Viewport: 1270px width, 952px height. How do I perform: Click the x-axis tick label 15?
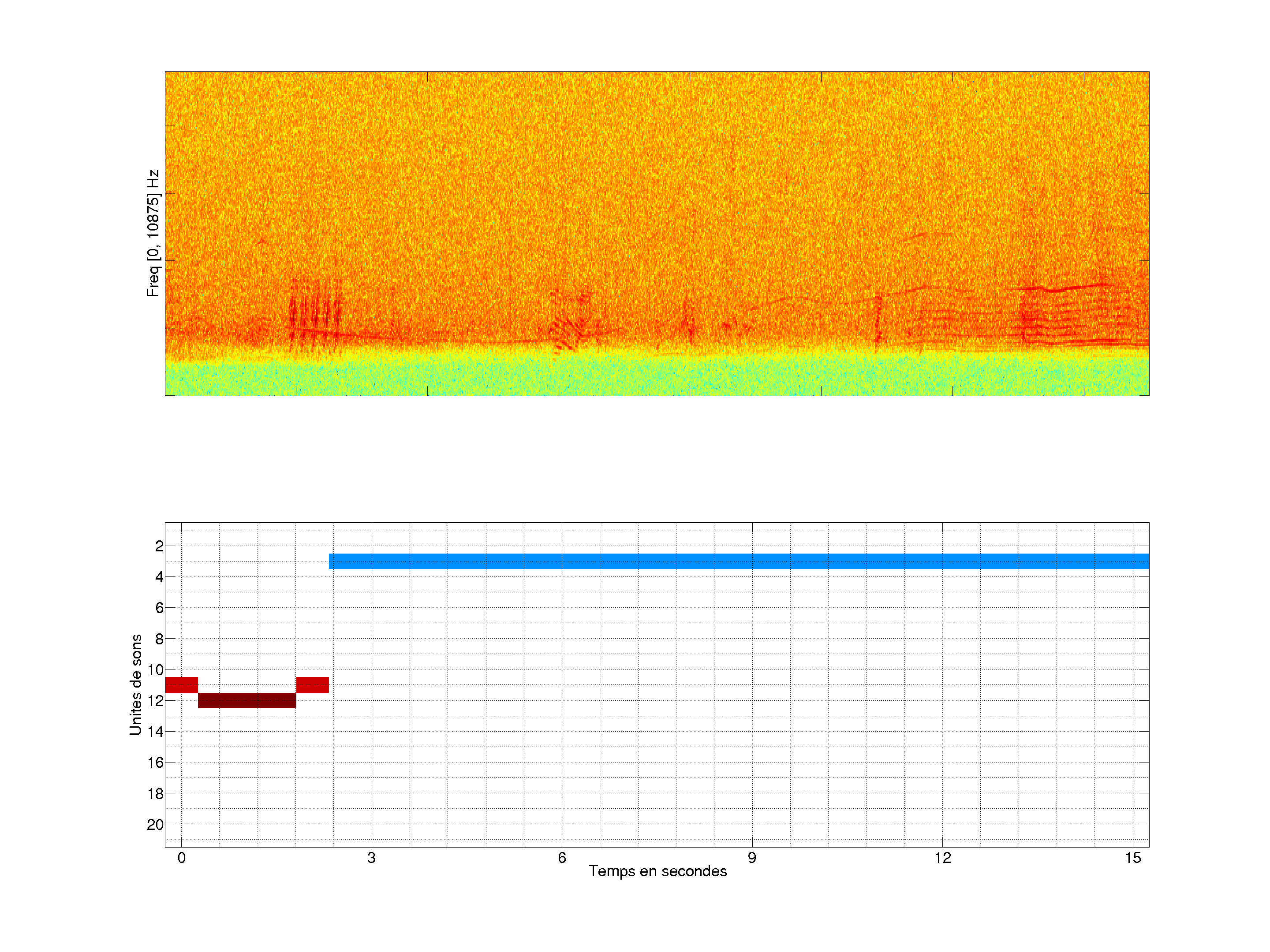(x=1132, y=858)
